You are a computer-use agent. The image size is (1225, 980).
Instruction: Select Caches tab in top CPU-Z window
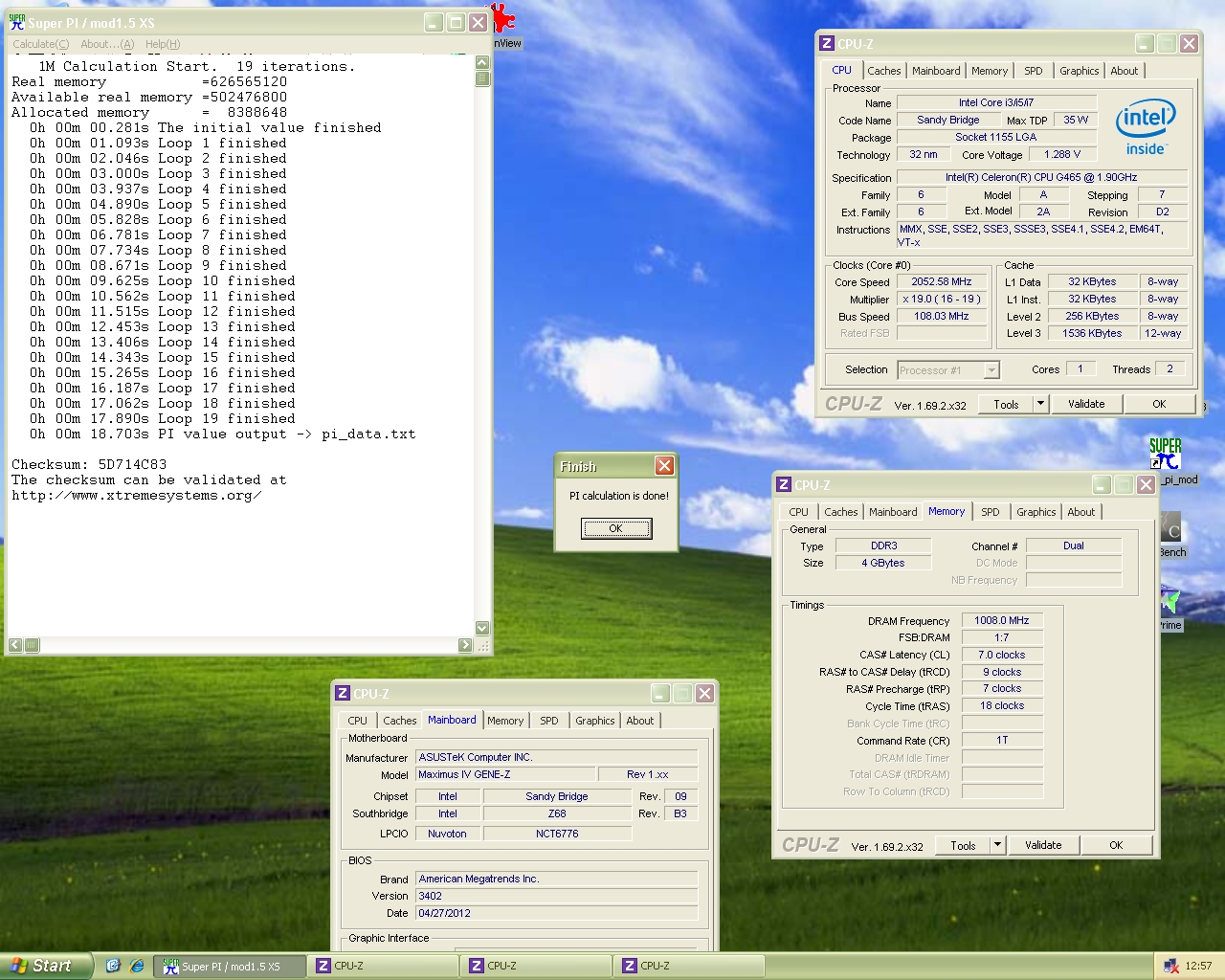(884, 71)
